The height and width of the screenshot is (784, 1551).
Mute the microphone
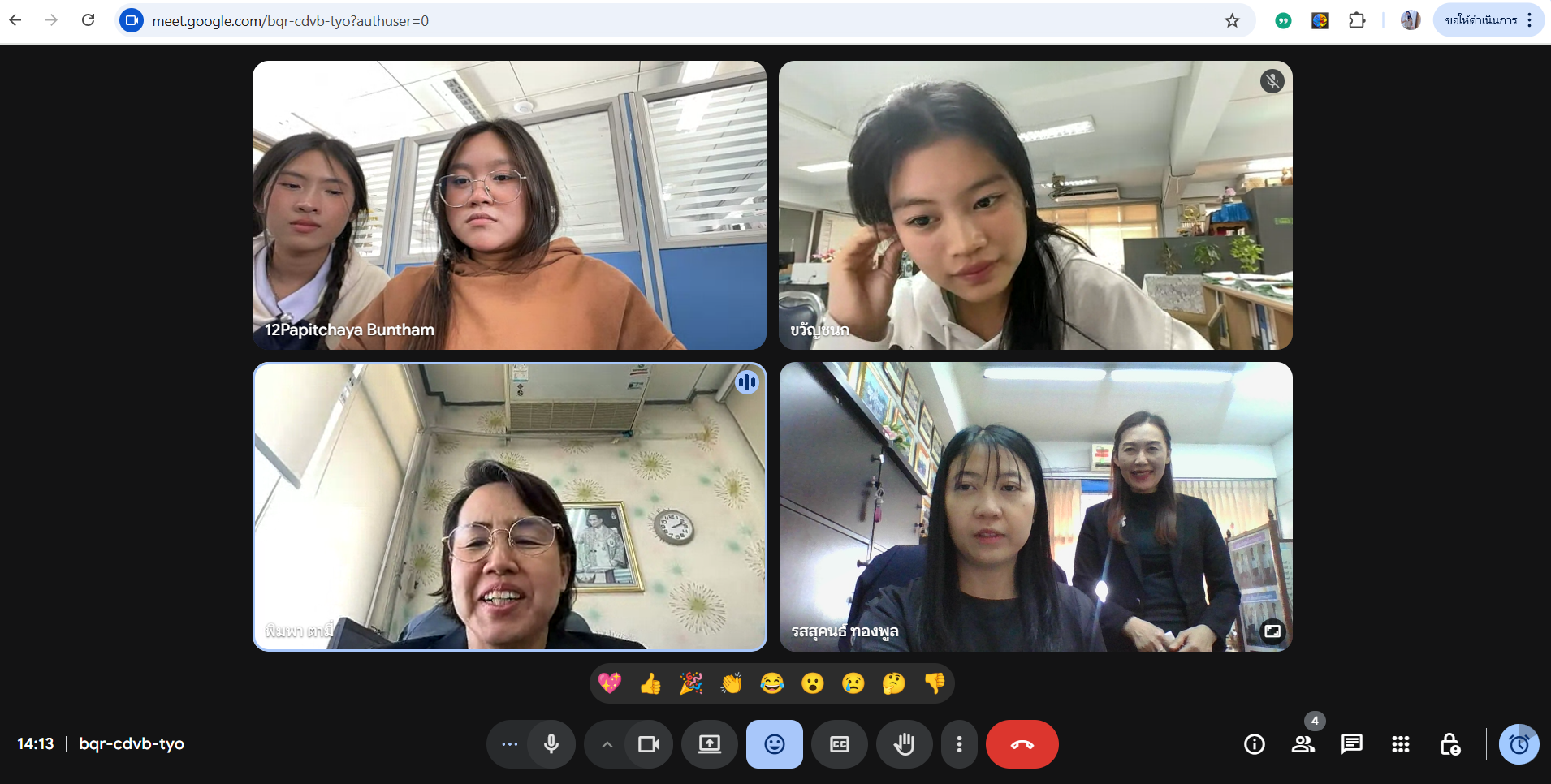(x=551, y=744)
